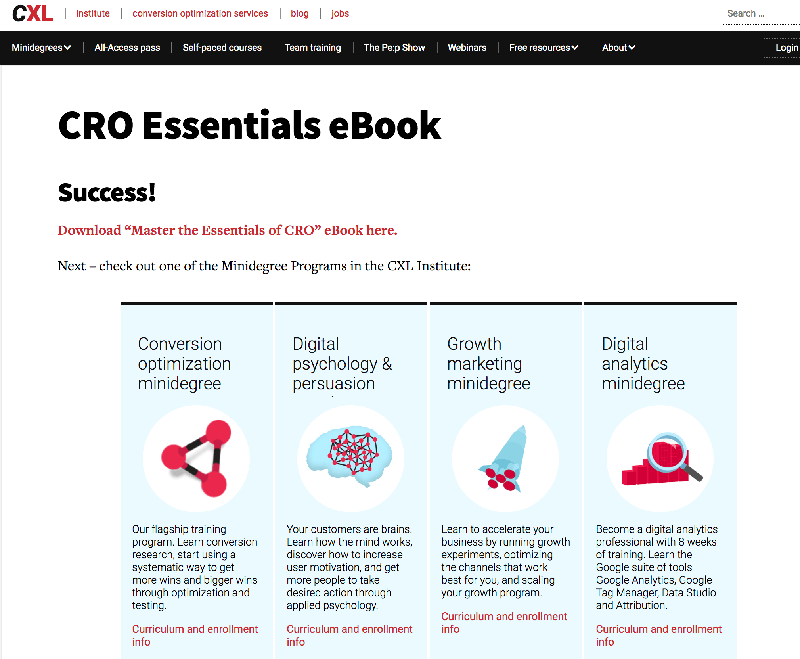Click the conversion optimization molecule icon
Screen dimensions: 800x659
click(197, 458)
